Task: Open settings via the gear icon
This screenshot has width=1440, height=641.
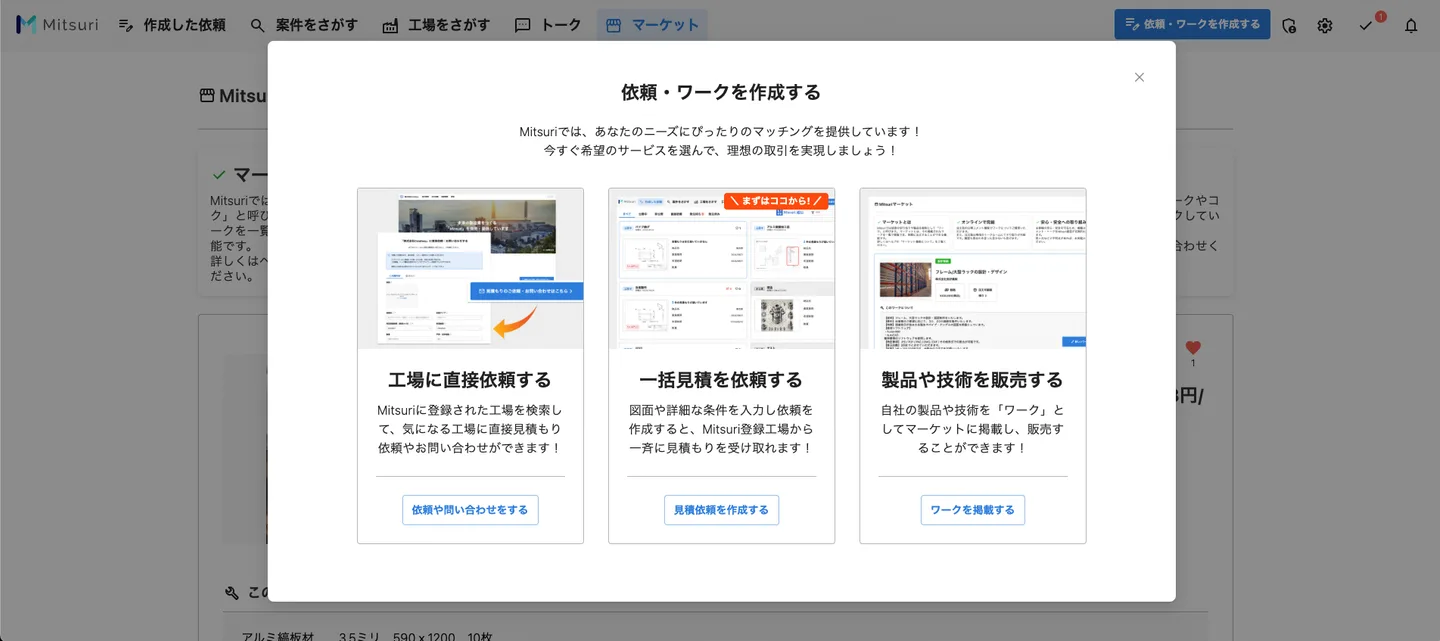Action: tap(1325, 26)
